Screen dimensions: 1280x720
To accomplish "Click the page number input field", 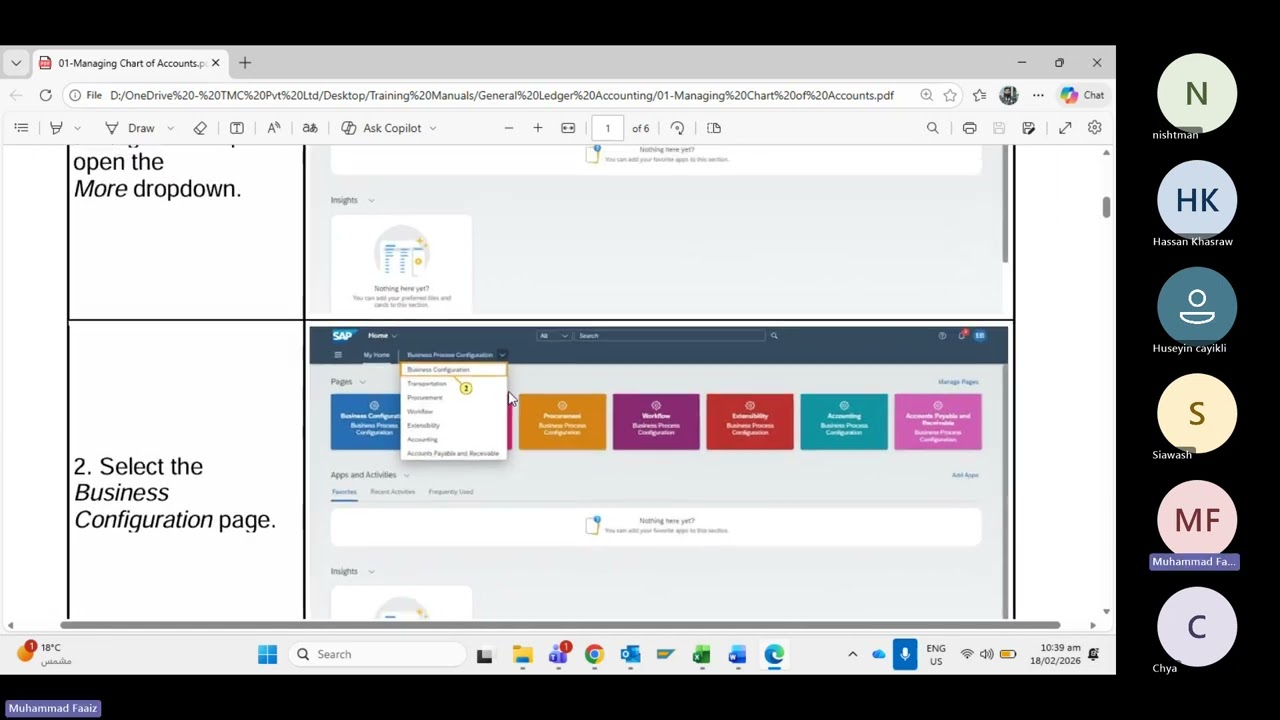I will pos(607,128).
